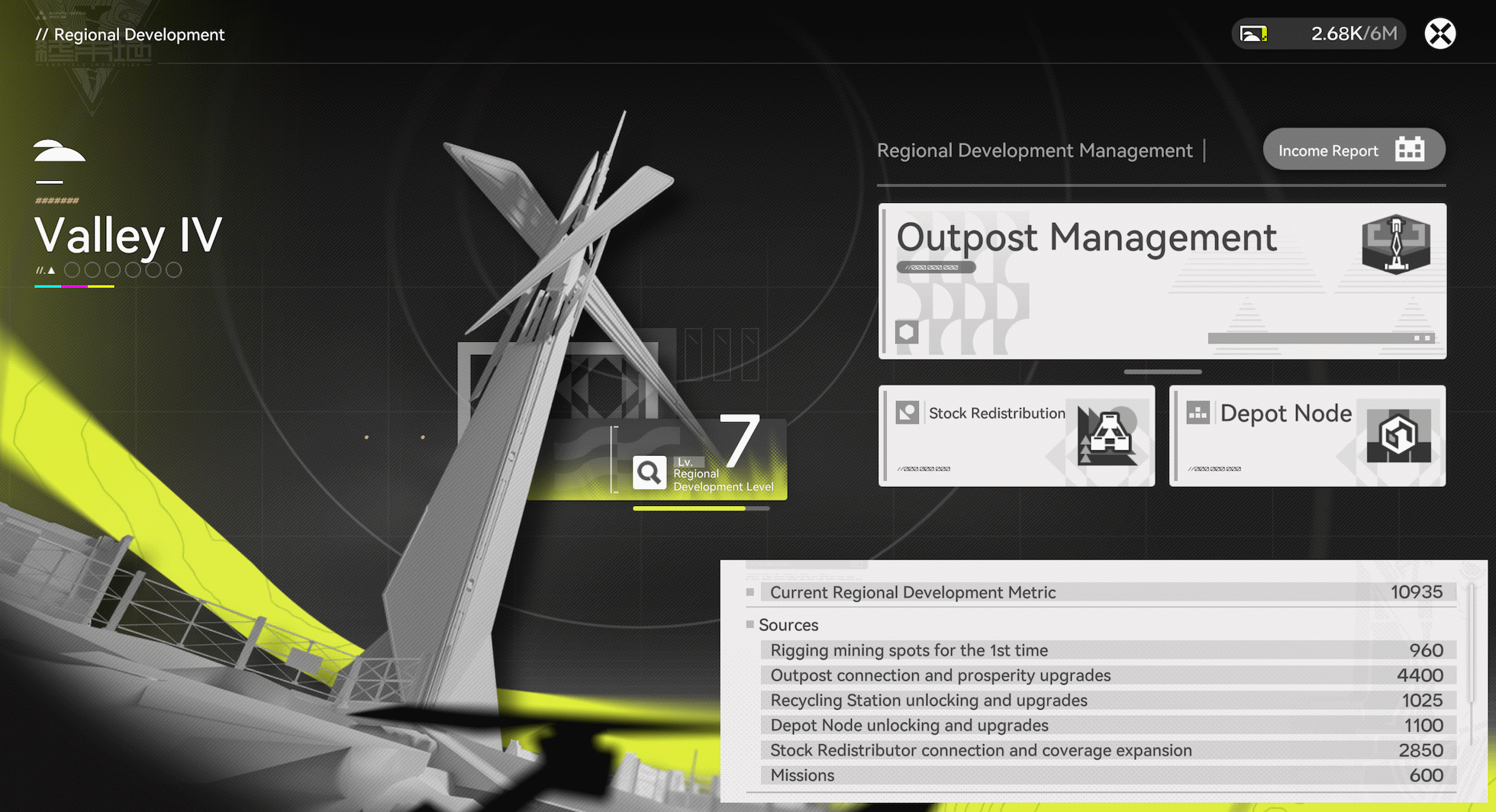This screenshot has width=1496, height=812.
Task: Click the Regional Development Level progress bar
Action: coord(701,508)
